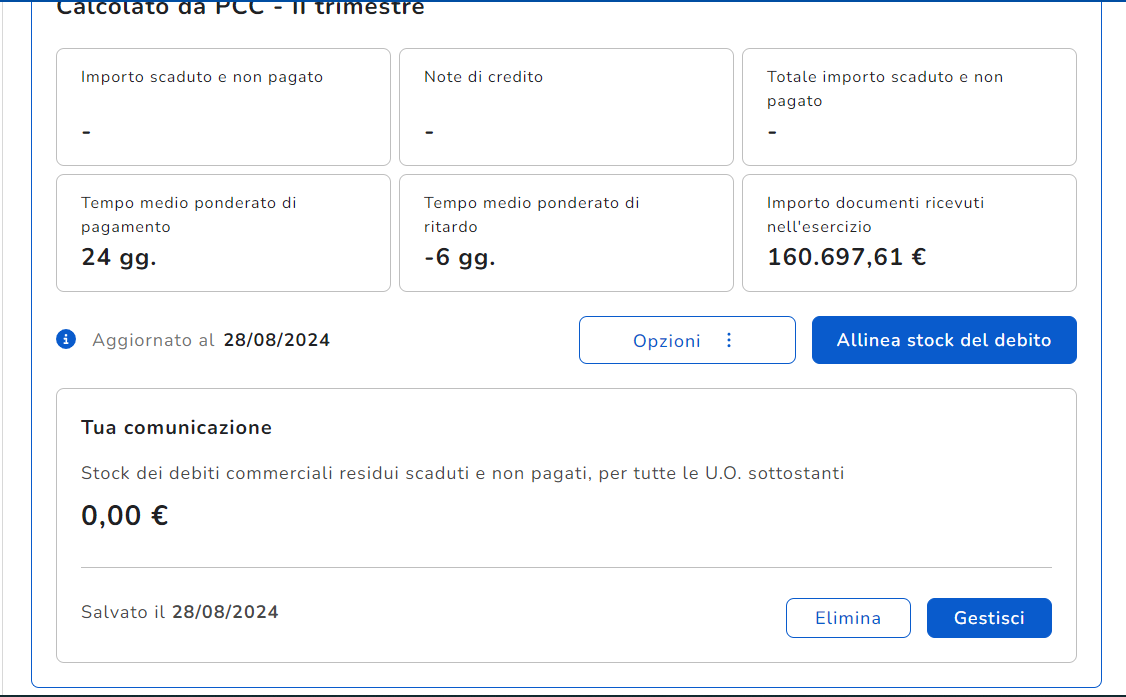Click the Importo documenti ricevuti nell'esercizio label
This screenshot has height=697, width=1126.
click(x=875, y=214)
